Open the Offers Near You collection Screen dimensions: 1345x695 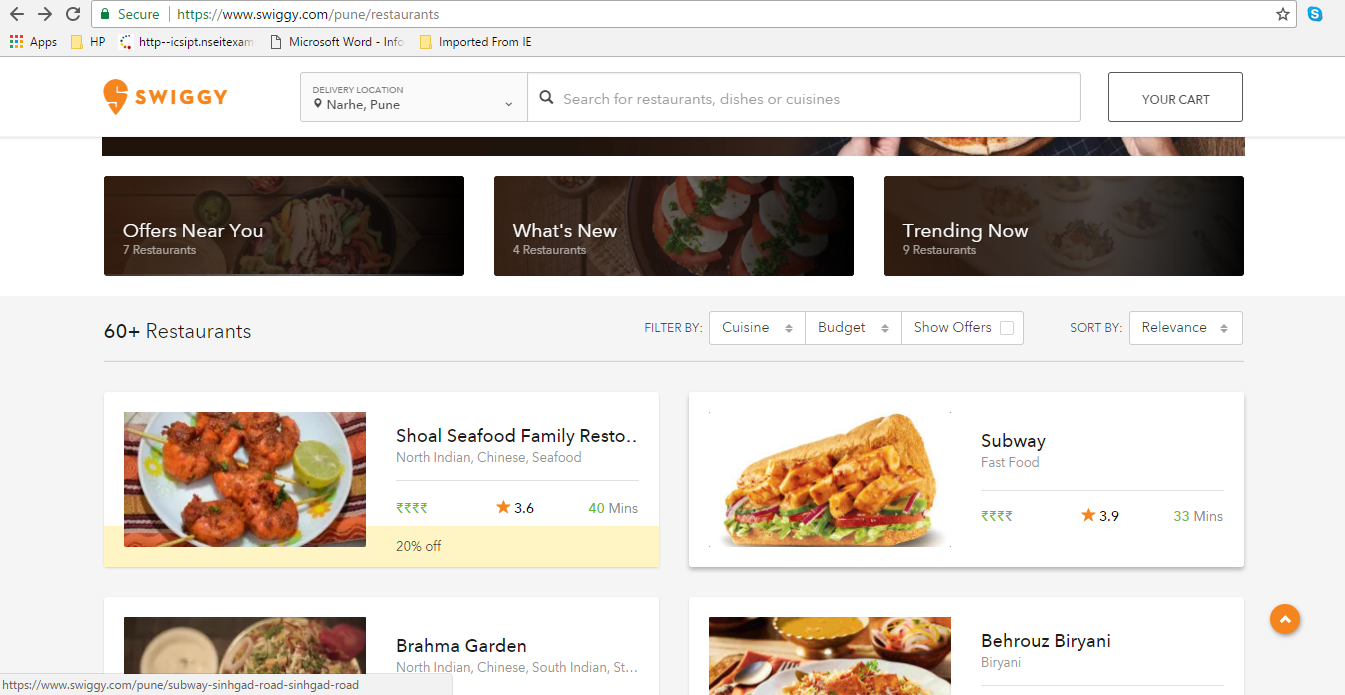coord(284,226)
